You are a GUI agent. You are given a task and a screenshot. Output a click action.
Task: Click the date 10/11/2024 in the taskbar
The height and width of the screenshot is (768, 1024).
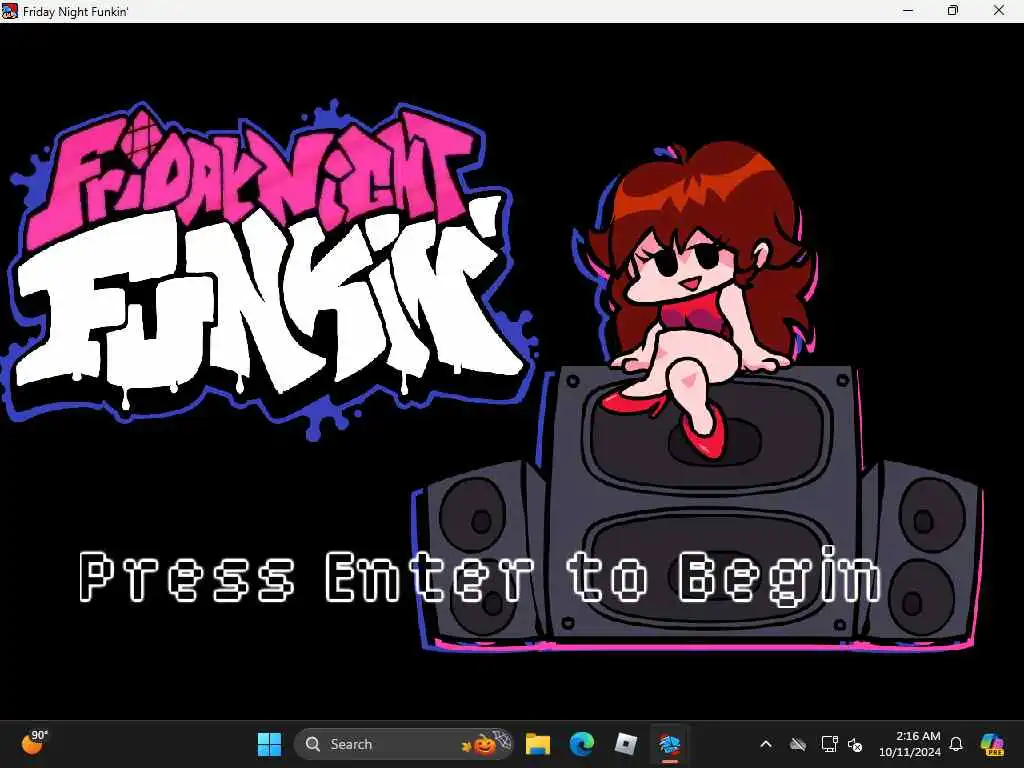coord(910,752)
